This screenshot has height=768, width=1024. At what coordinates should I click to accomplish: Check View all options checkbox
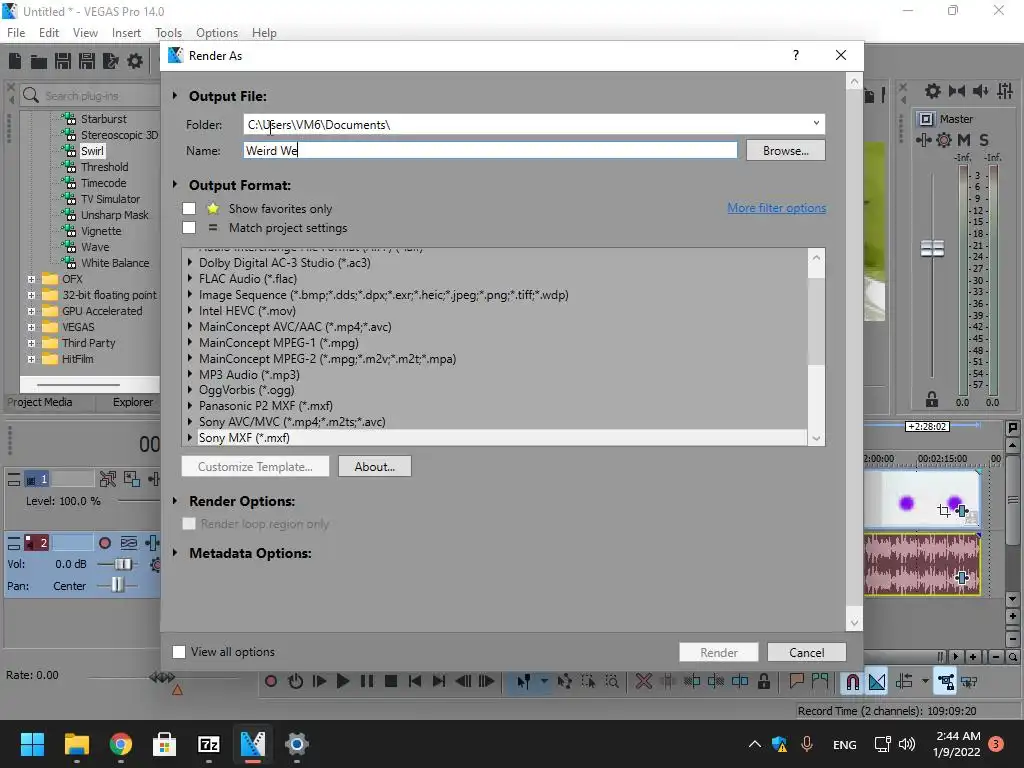178,652
